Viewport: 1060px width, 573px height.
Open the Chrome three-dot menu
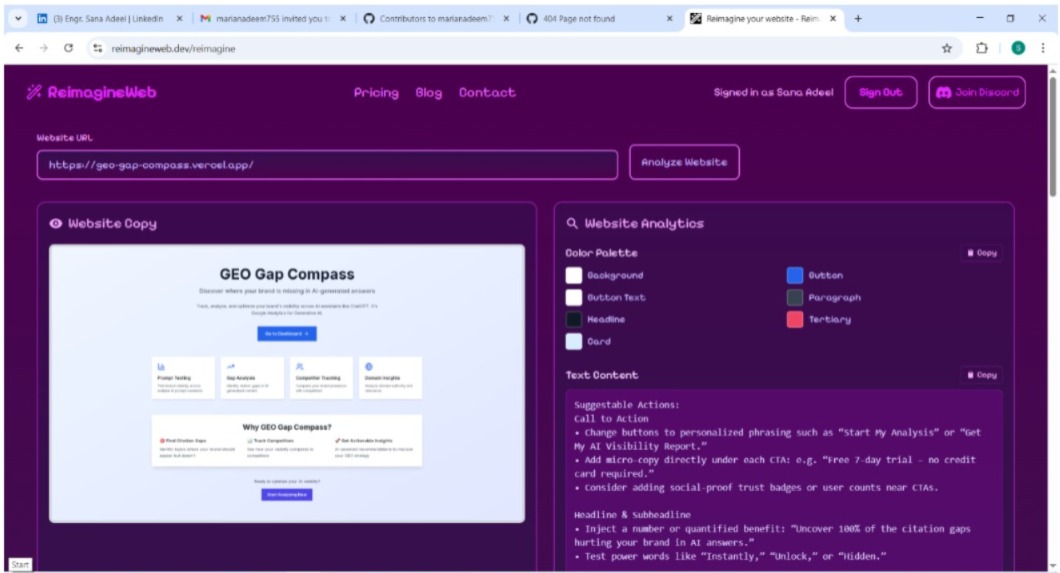pyautogui.click(x=1042, y=48)
